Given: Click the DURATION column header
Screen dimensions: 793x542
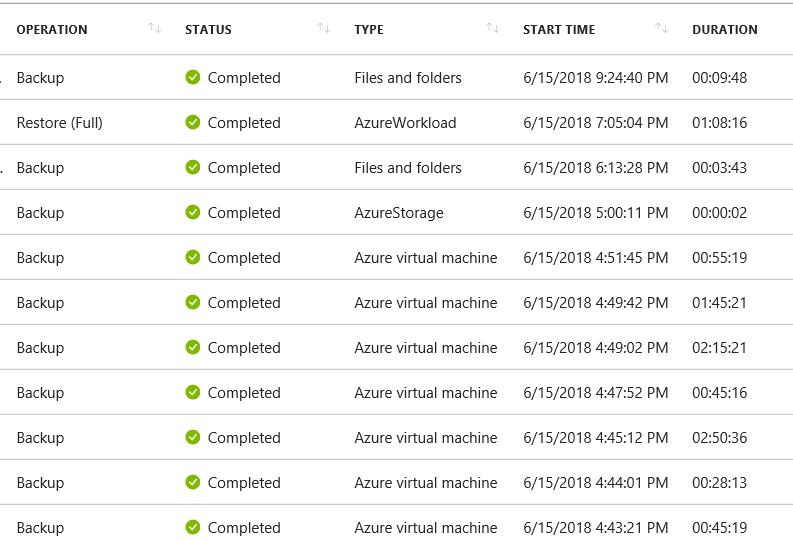Looking at the screenshot, I should tap(725, 30).
